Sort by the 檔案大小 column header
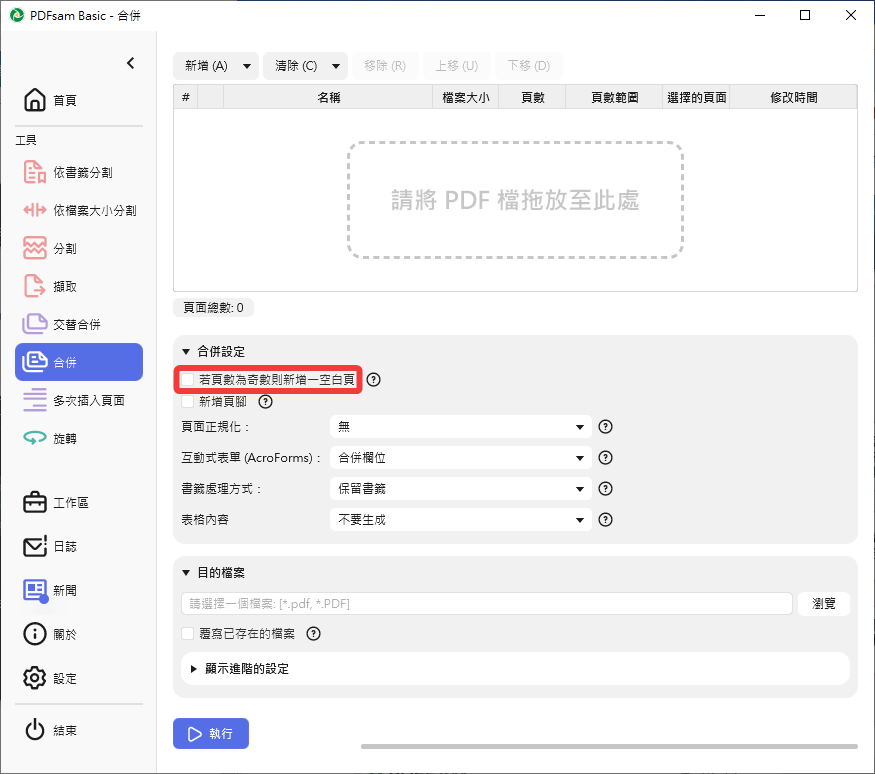The image size is (875, 774). (465, 98)
